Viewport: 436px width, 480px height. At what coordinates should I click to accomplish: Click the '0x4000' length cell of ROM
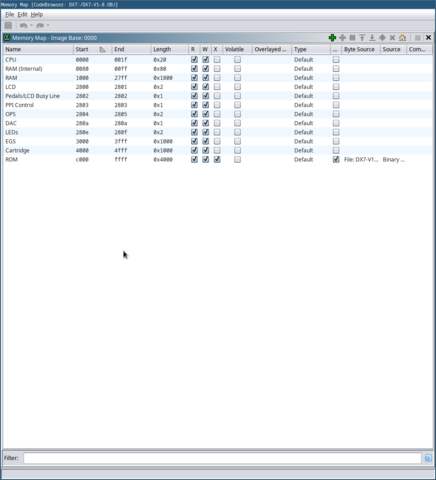[163, 160]
